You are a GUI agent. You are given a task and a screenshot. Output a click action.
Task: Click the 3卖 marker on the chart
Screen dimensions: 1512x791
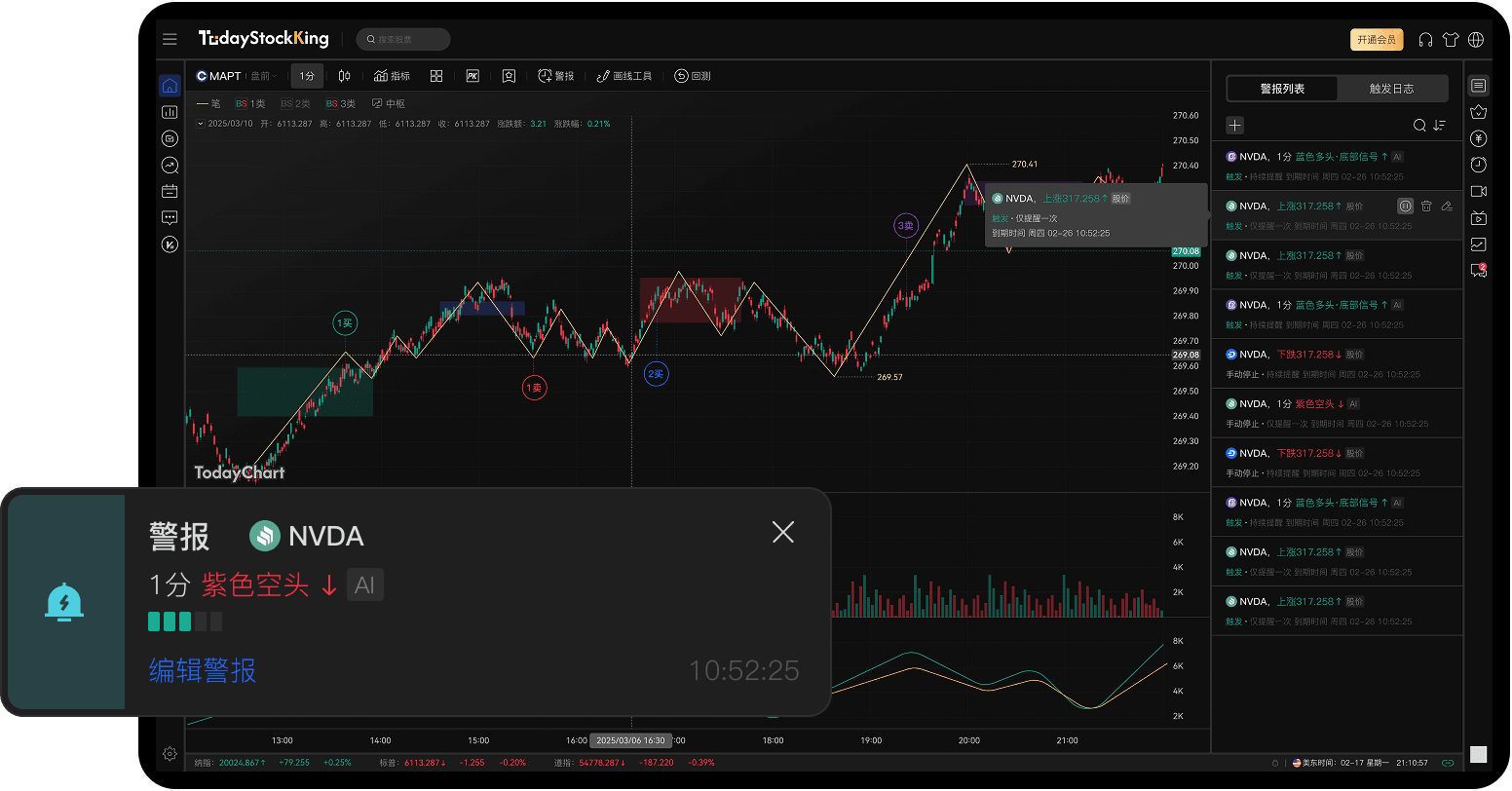pos(906,226)
